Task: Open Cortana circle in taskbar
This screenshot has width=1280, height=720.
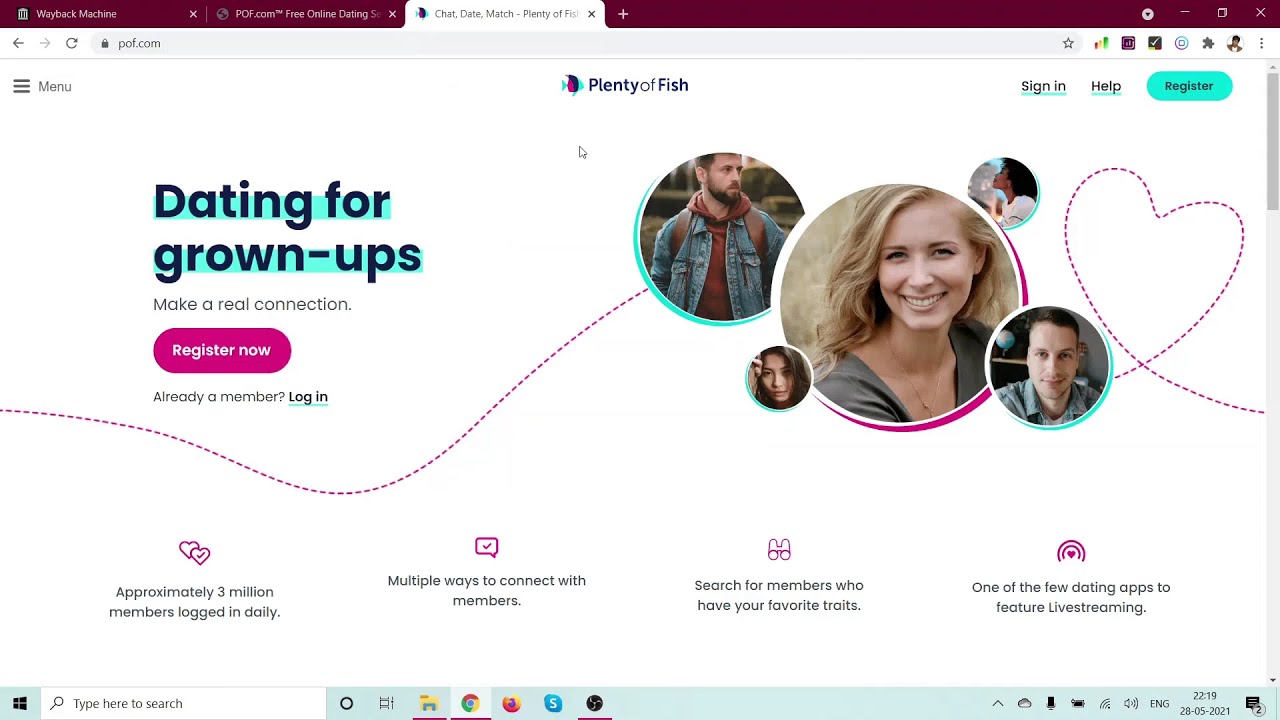Action: click(x=346, y=703)
